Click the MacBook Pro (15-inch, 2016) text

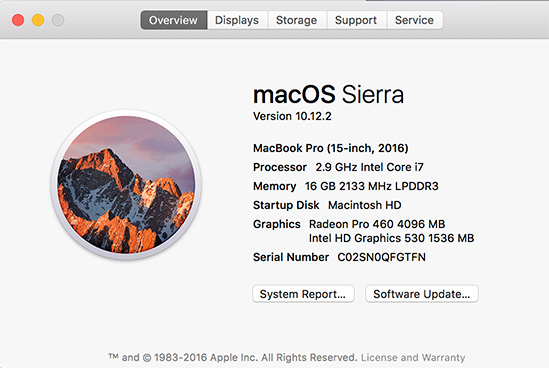[331, 148]
